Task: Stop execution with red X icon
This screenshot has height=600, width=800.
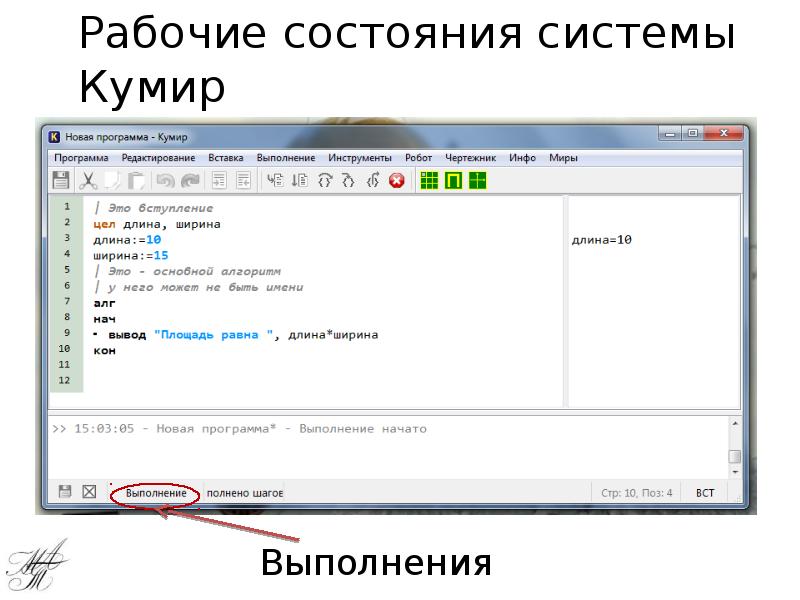Action: pyautogui.click(x=397, y=181)
